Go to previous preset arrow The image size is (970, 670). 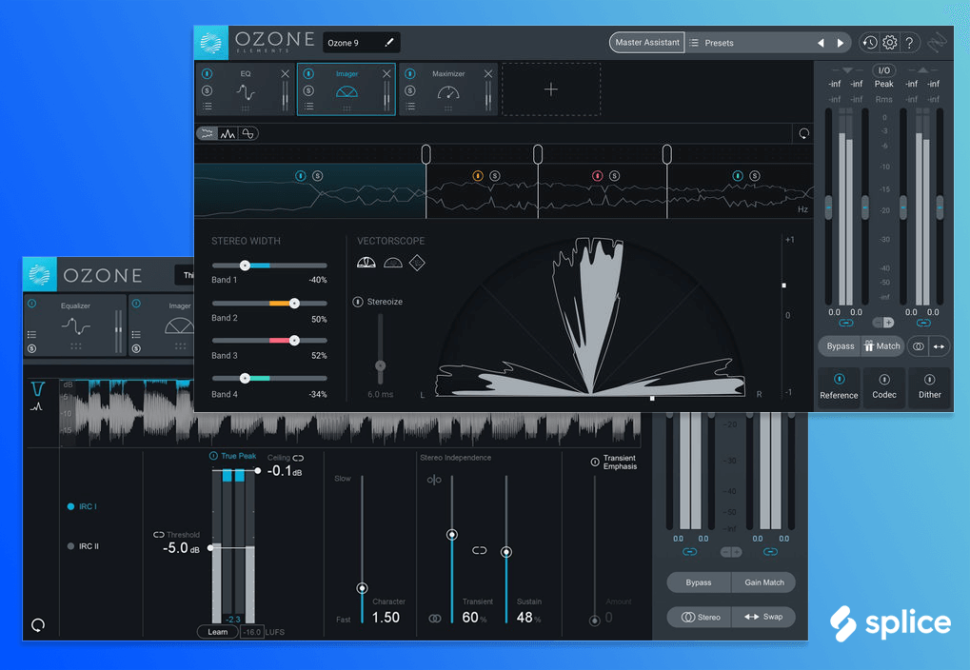[x=821, y=43]
